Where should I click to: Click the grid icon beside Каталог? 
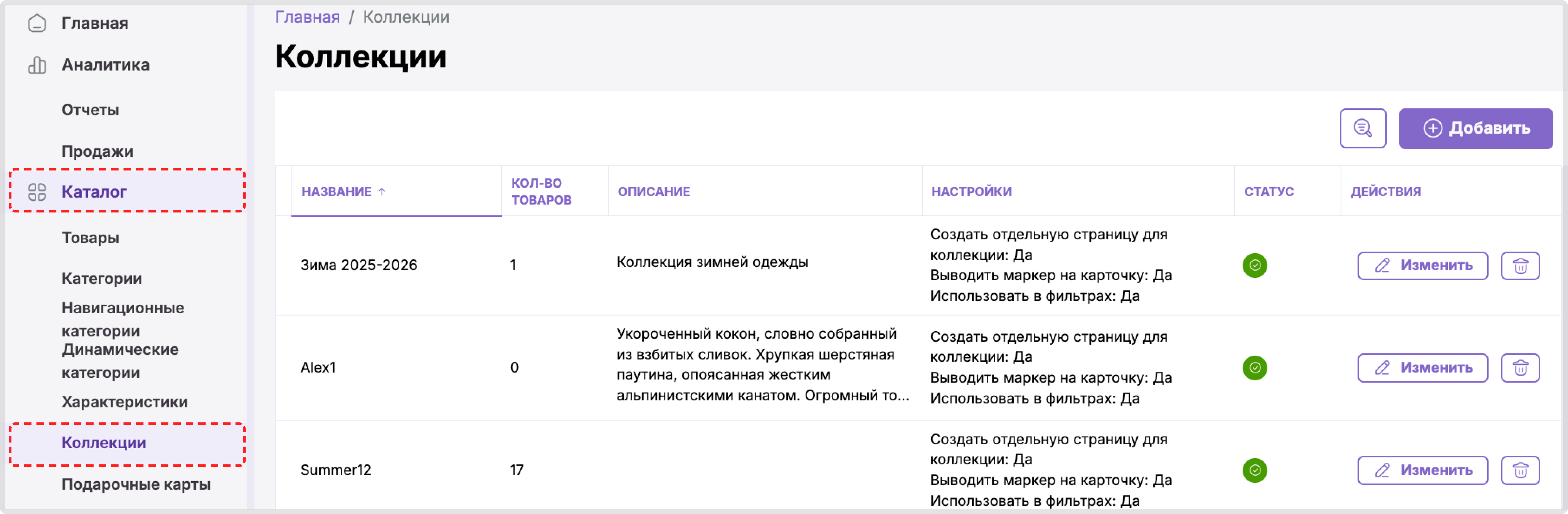[37, 191]
